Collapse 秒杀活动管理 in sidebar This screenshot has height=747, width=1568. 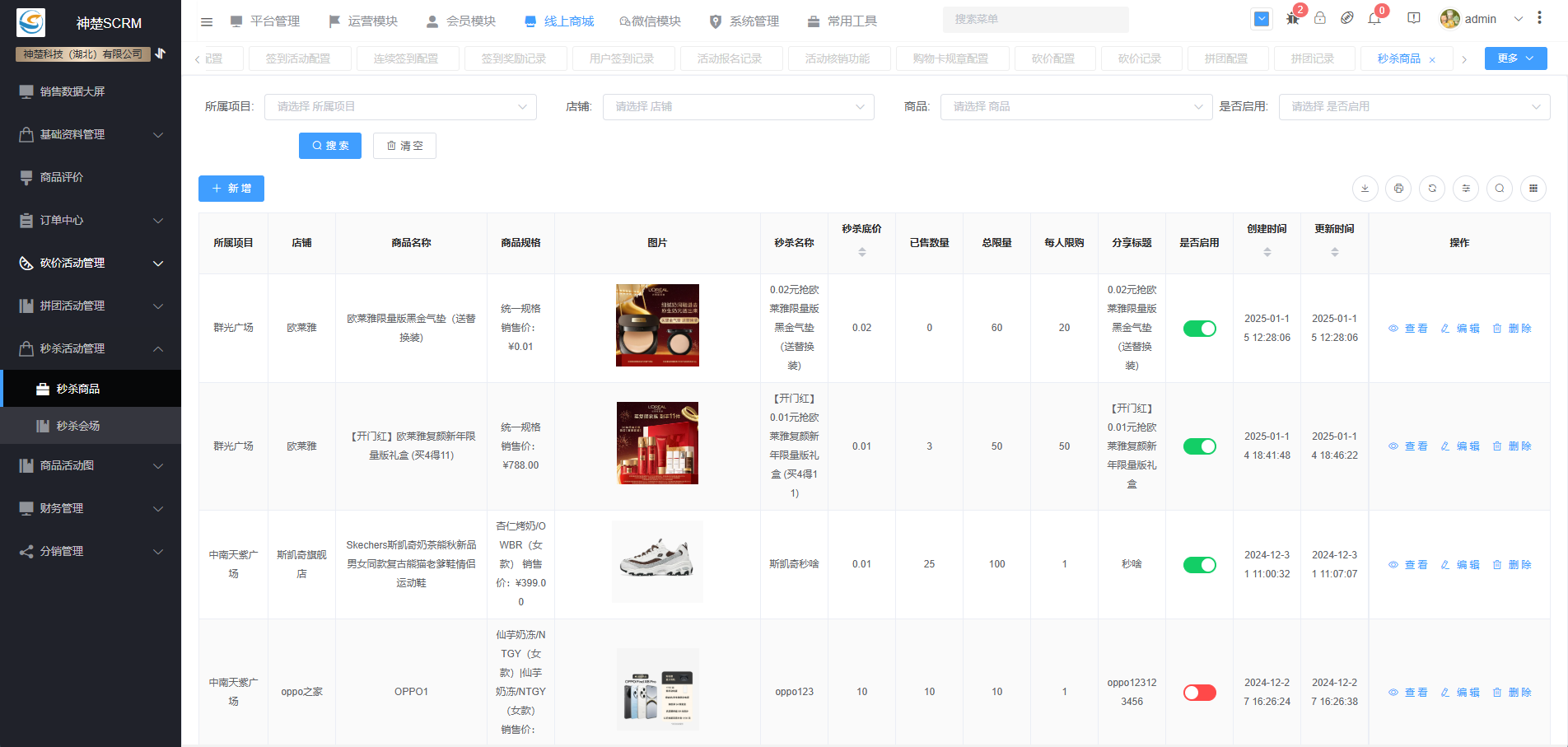point(91,348)
